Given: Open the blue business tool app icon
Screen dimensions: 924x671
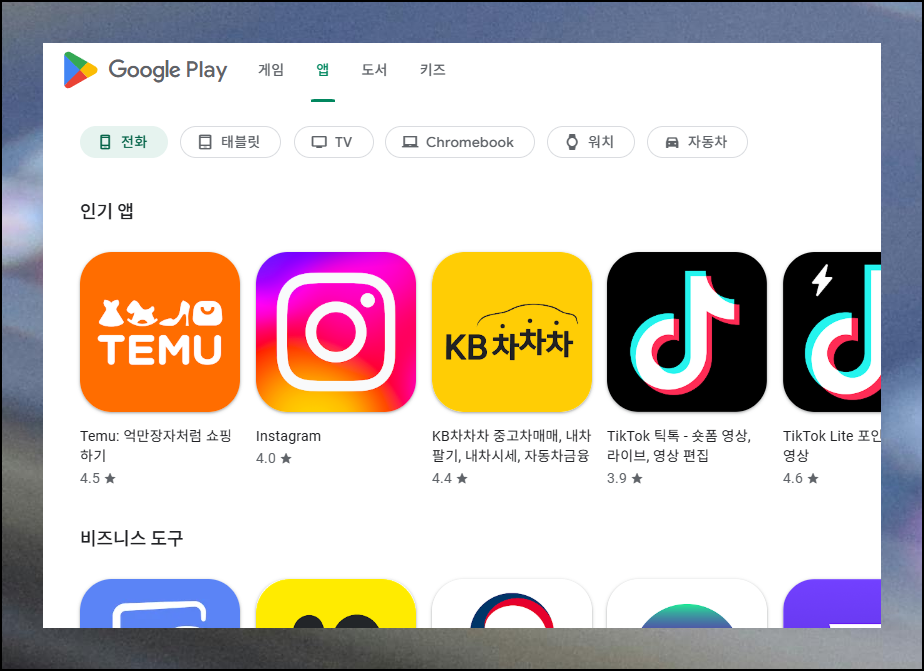Looking at the screenshot, I should [x=160, y=603].
